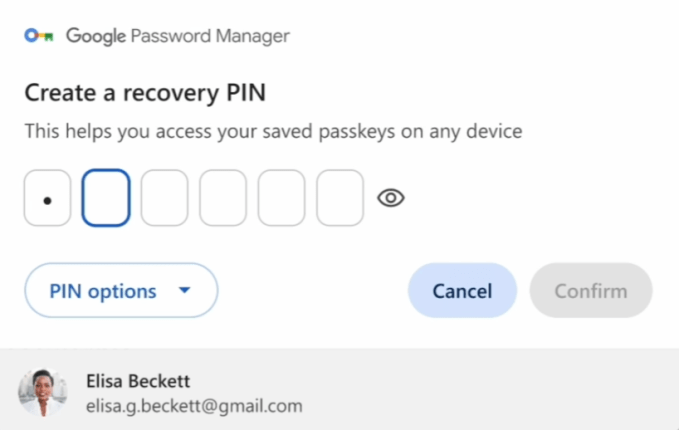The width and height of the screenshot is (679, 430).
Task: Focus the second PIN digit box
Action: [105, 198]
